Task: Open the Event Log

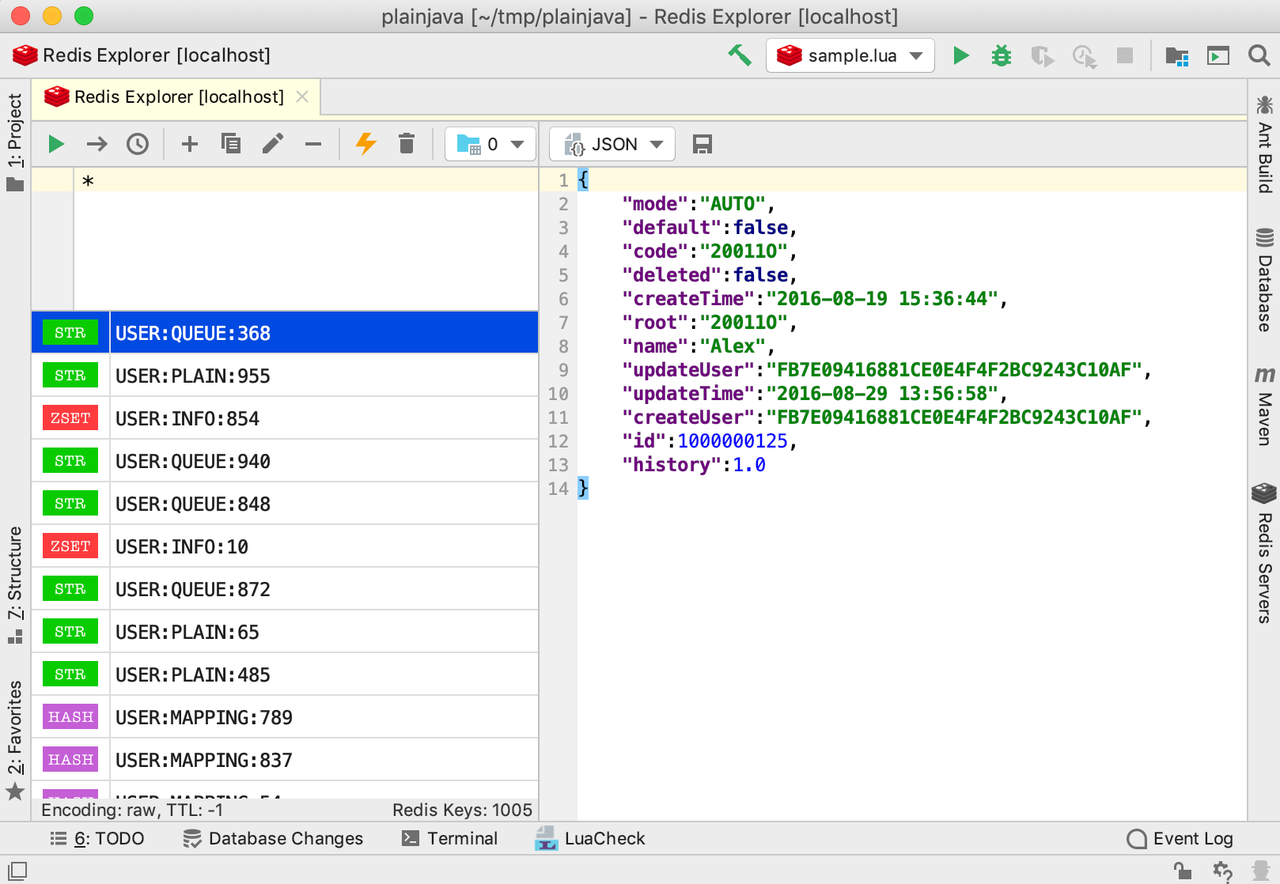Action: click(1180, 838)
